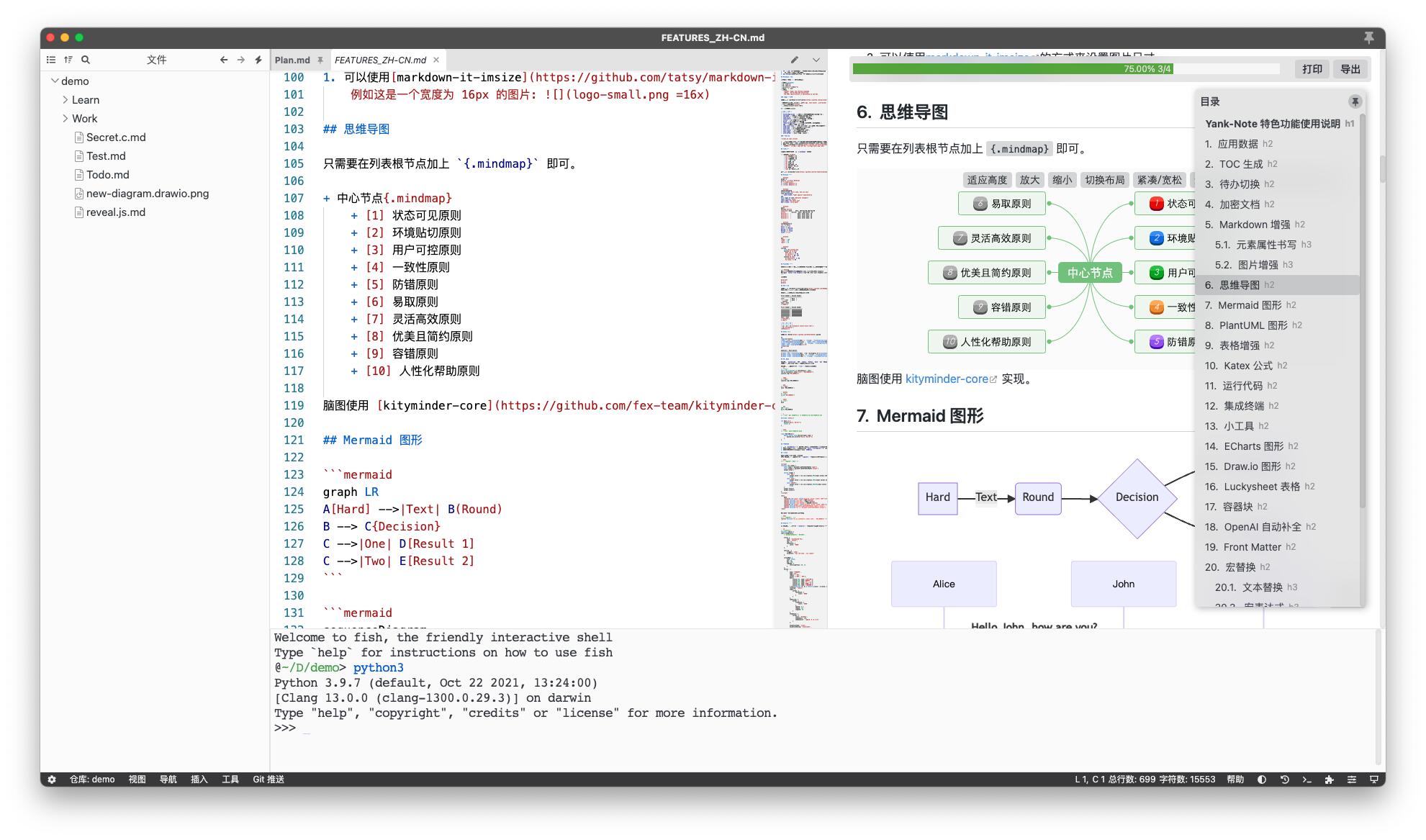Open document history clock icon
Viewport: 1426px width, 840px height.
1284,779
